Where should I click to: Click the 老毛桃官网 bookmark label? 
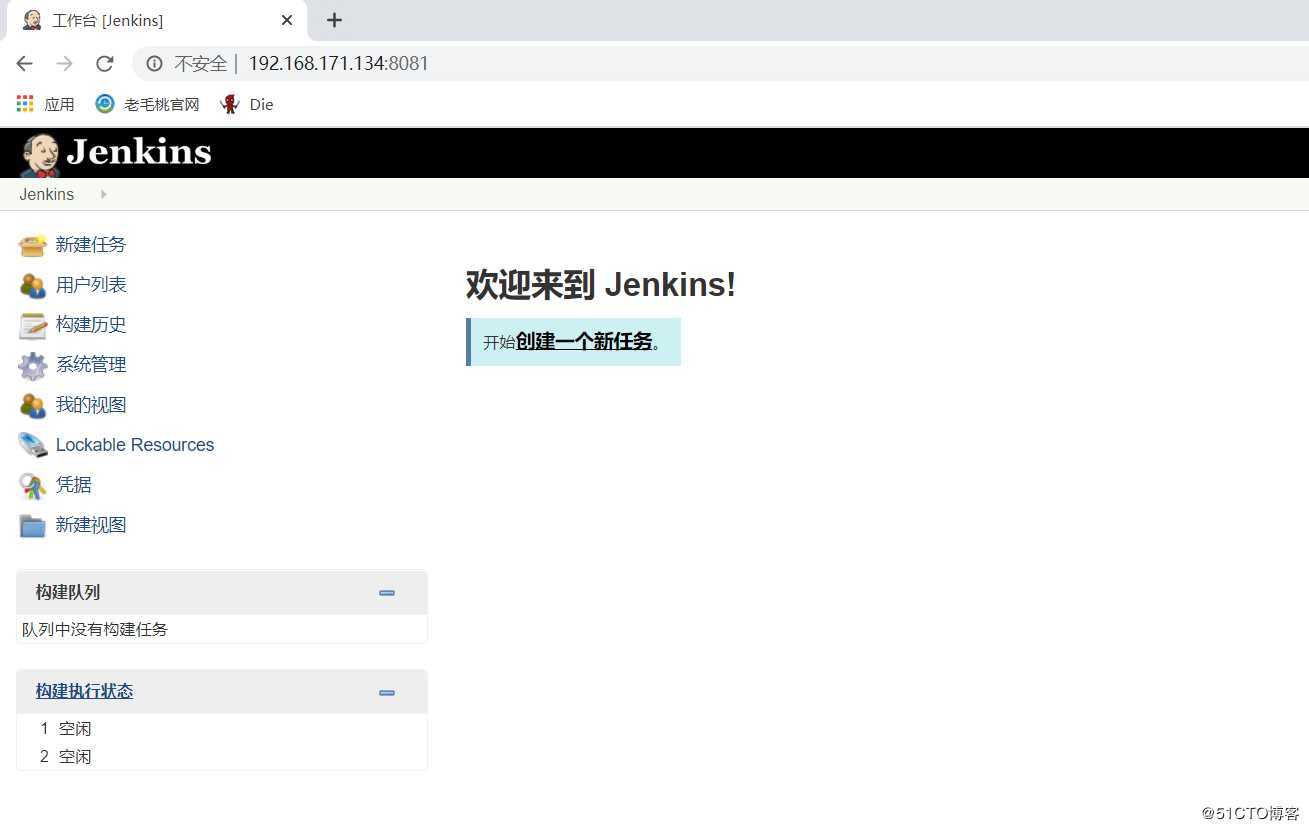click(x=162, y=104)
